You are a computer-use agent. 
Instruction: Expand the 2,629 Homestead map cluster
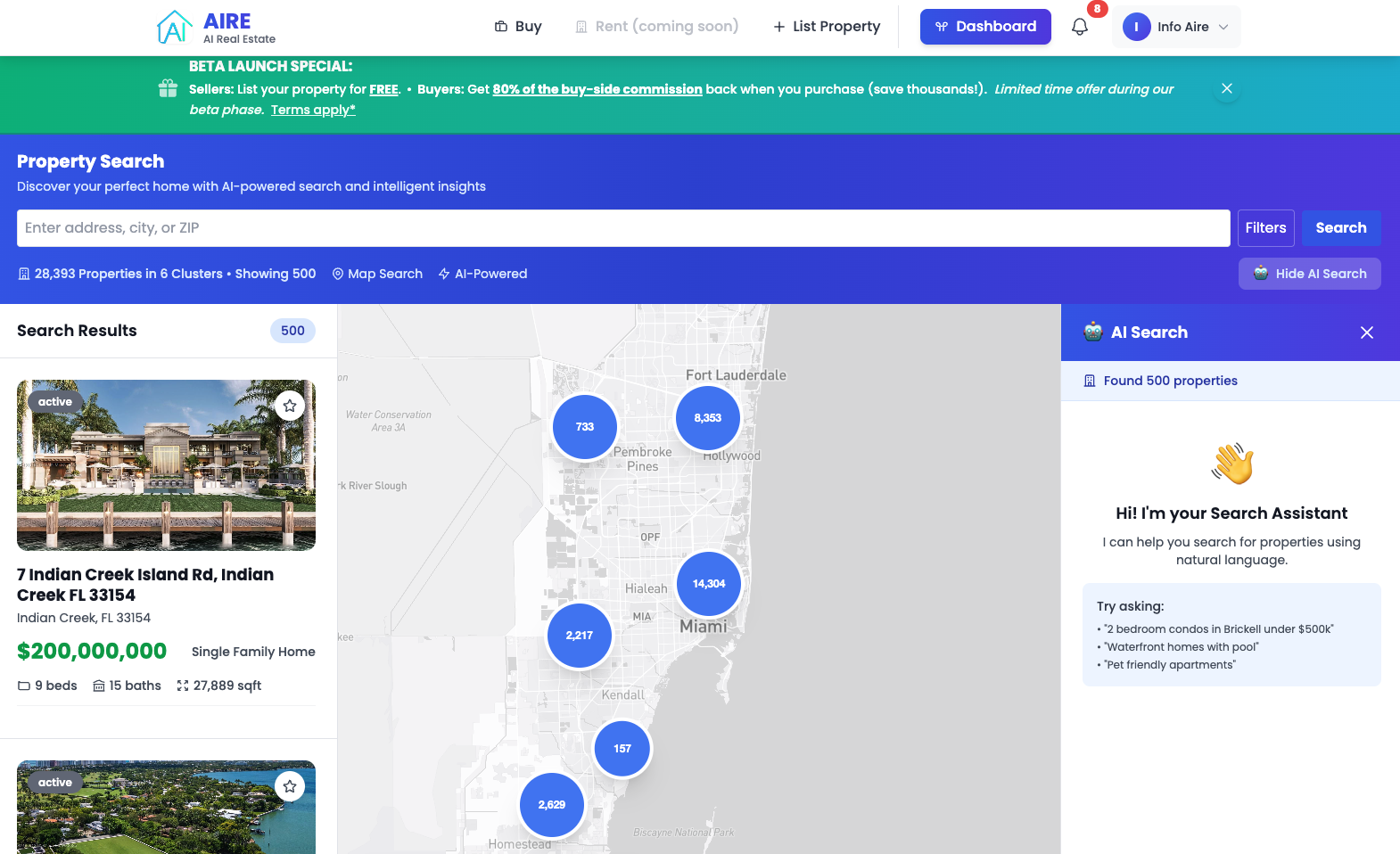point(552,805)
